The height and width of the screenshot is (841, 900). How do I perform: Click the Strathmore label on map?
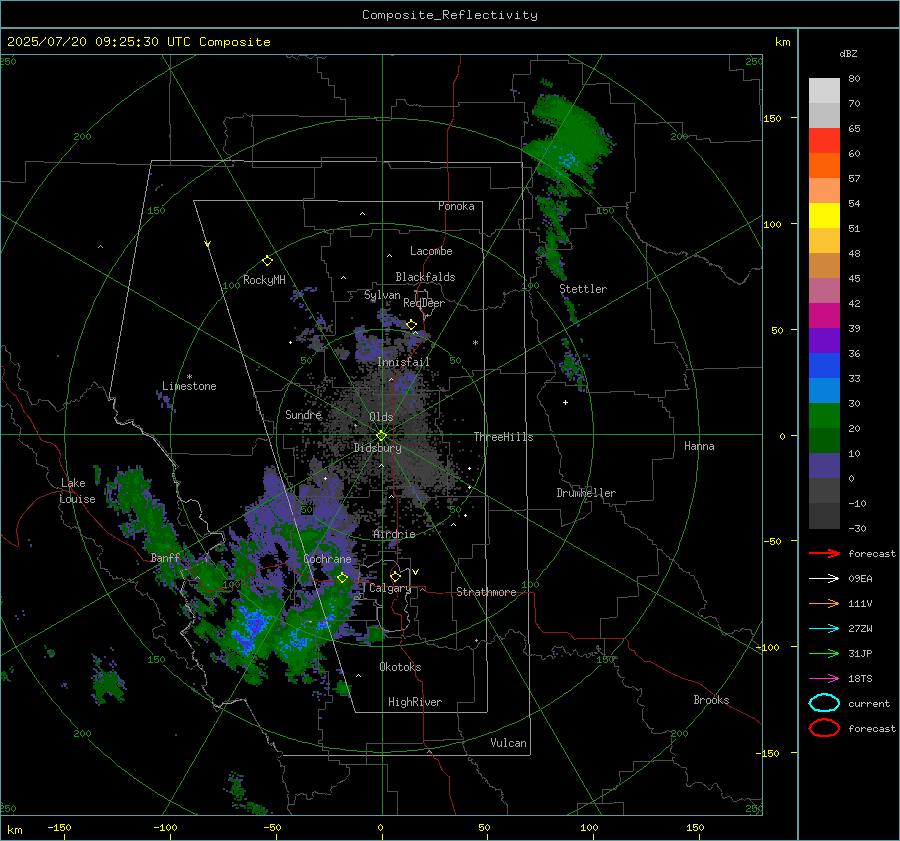(486, 592)
